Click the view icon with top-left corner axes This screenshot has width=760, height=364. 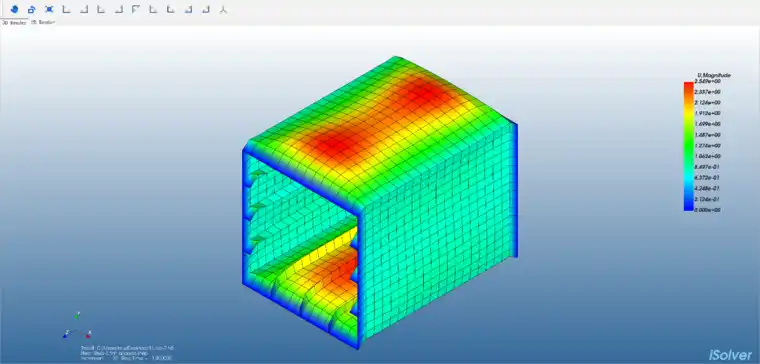(x=136, y=9)
